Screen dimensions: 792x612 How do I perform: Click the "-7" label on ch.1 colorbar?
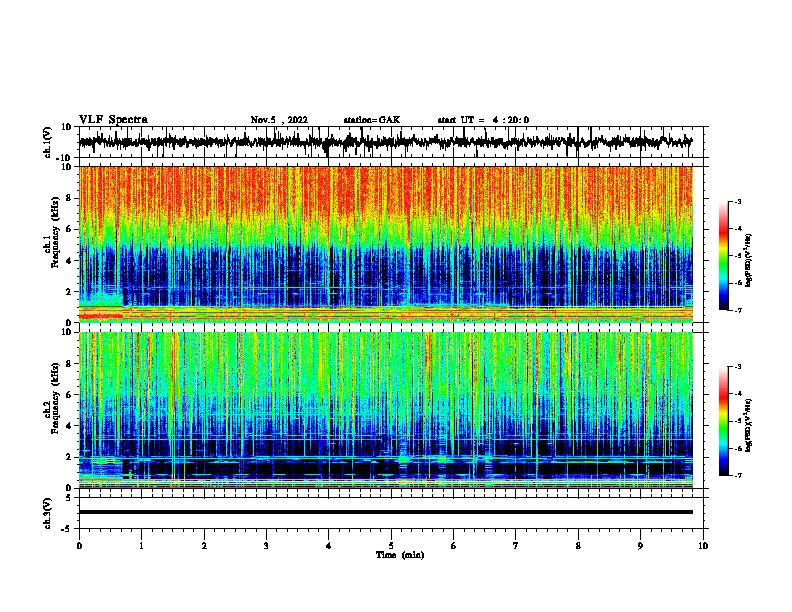737,310
